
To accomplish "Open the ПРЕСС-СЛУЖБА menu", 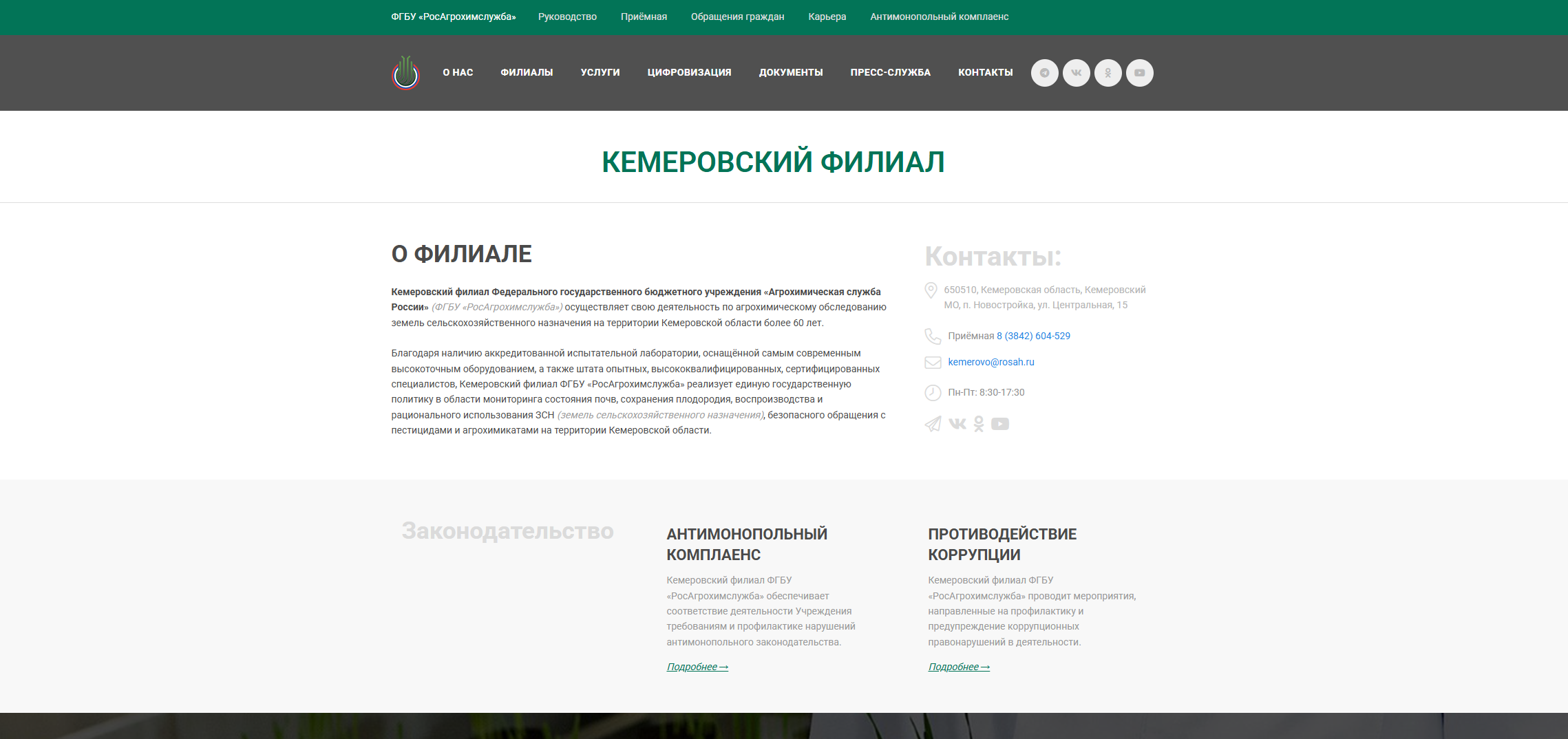I will pyautogui.click(x=890, y=72).
